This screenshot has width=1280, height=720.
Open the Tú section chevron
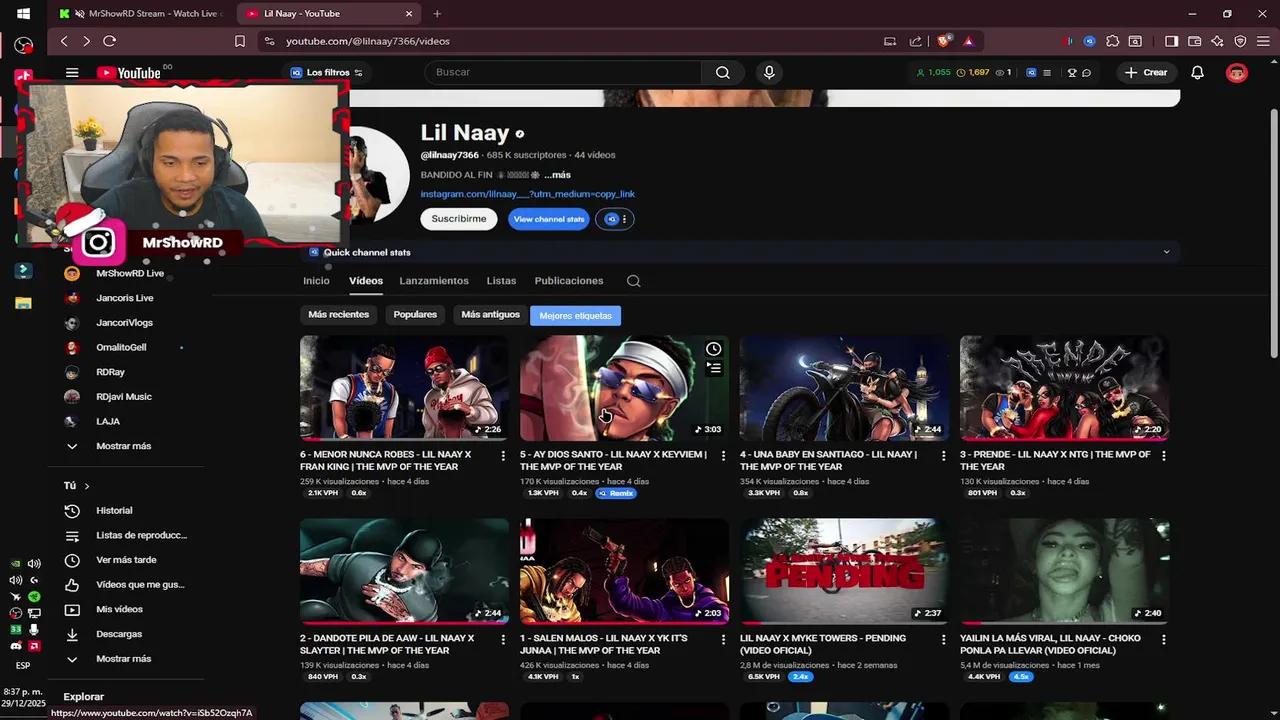pyautogui.click(x=87, y=486)
